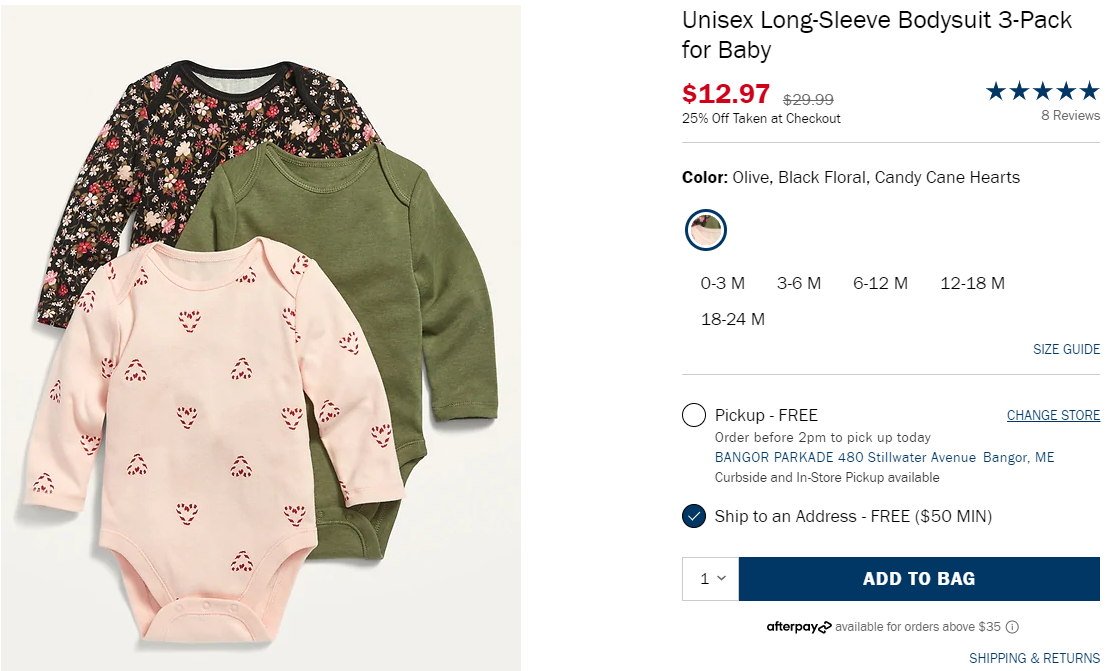This screenshot has height=671, width=1108.
Task: Open the quantity dropdown
Action: 711,578
